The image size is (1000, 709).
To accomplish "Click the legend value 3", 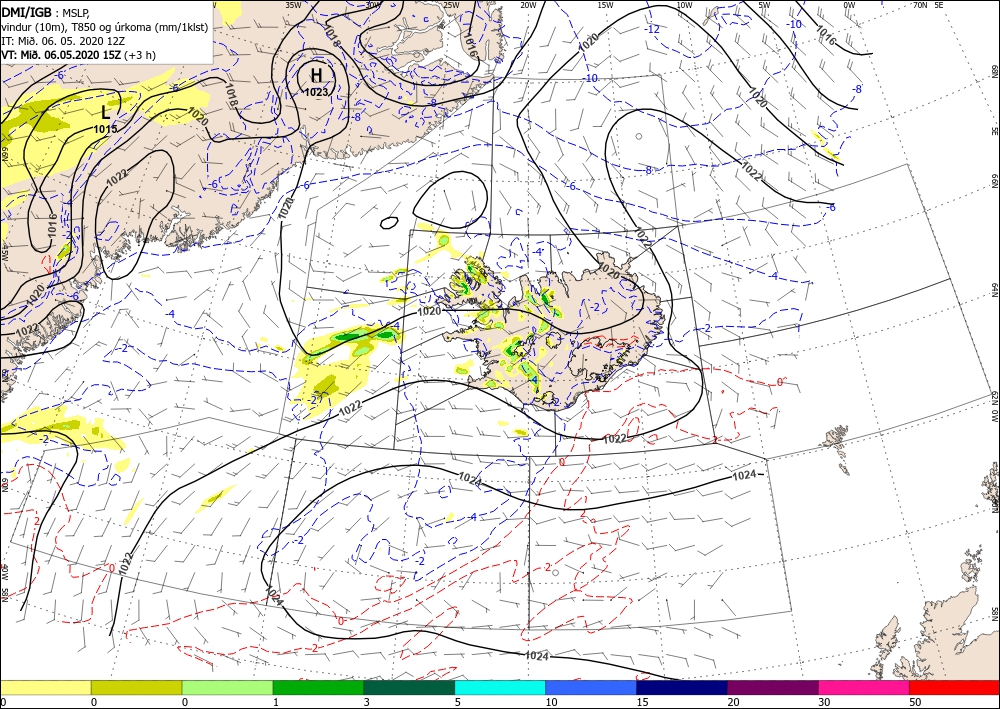I will (x=366, y=702).
